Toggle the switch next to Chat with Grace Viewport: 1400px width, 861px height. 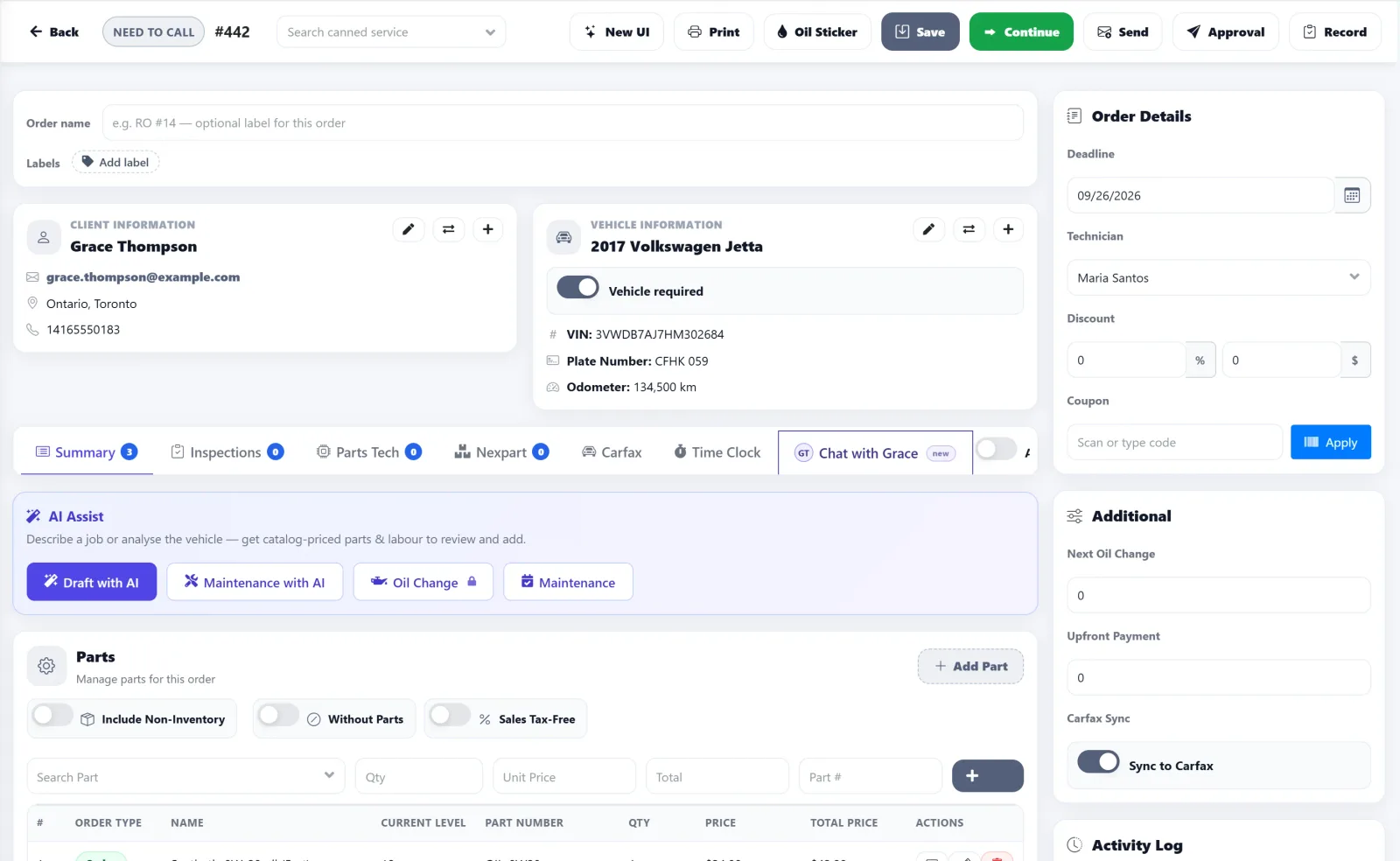pyautogui.click(x=996, y=450)
